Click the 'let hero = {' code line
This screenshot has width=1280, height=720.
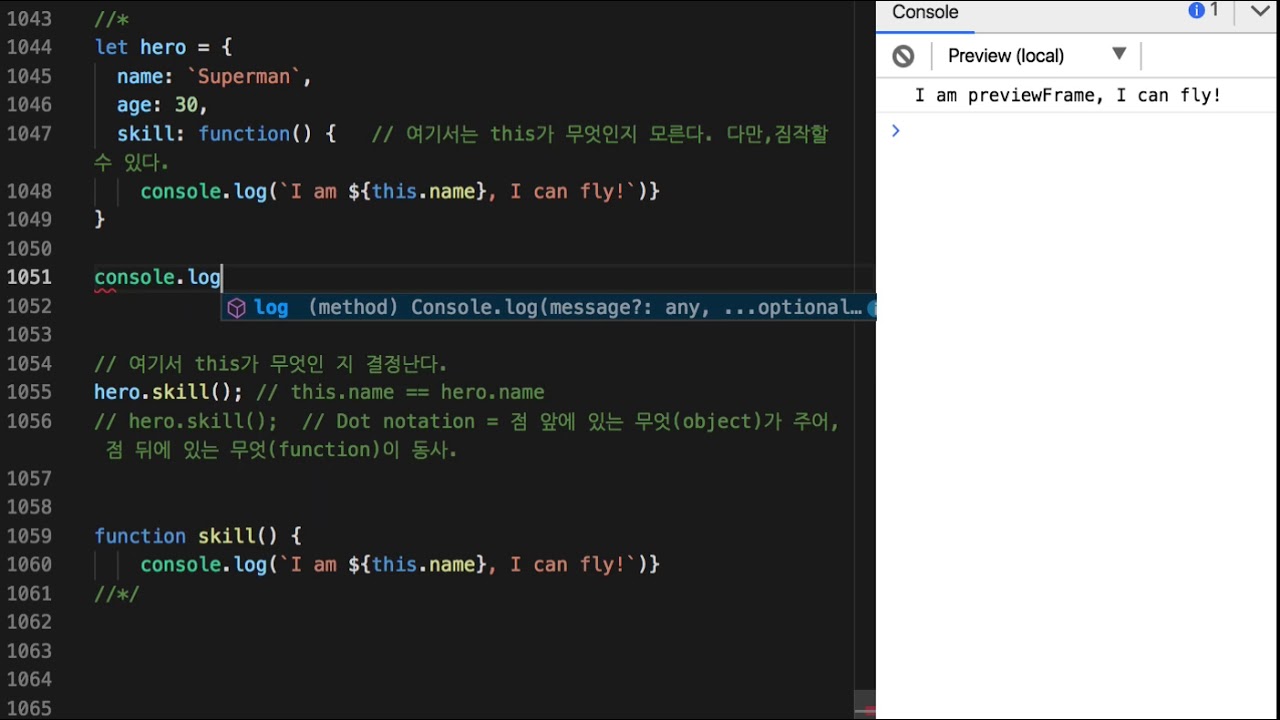click(163, 47)
